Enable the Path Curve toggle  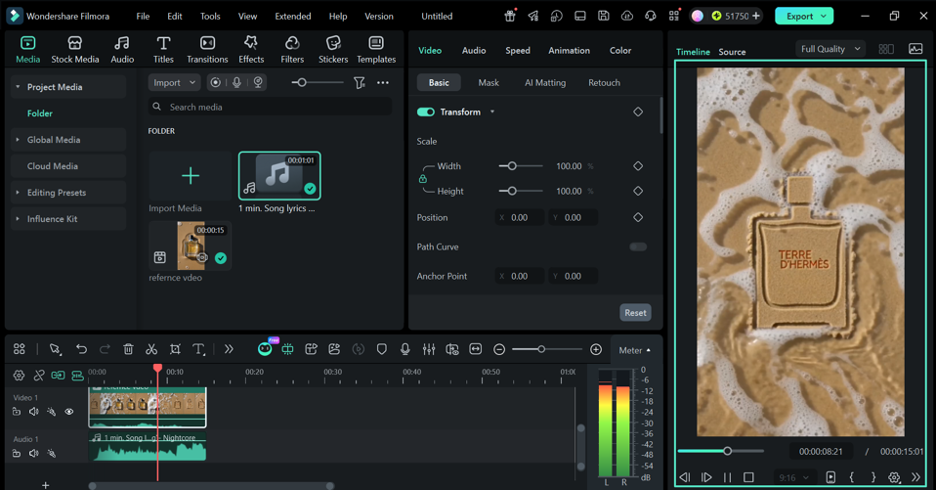click(638, 246)
